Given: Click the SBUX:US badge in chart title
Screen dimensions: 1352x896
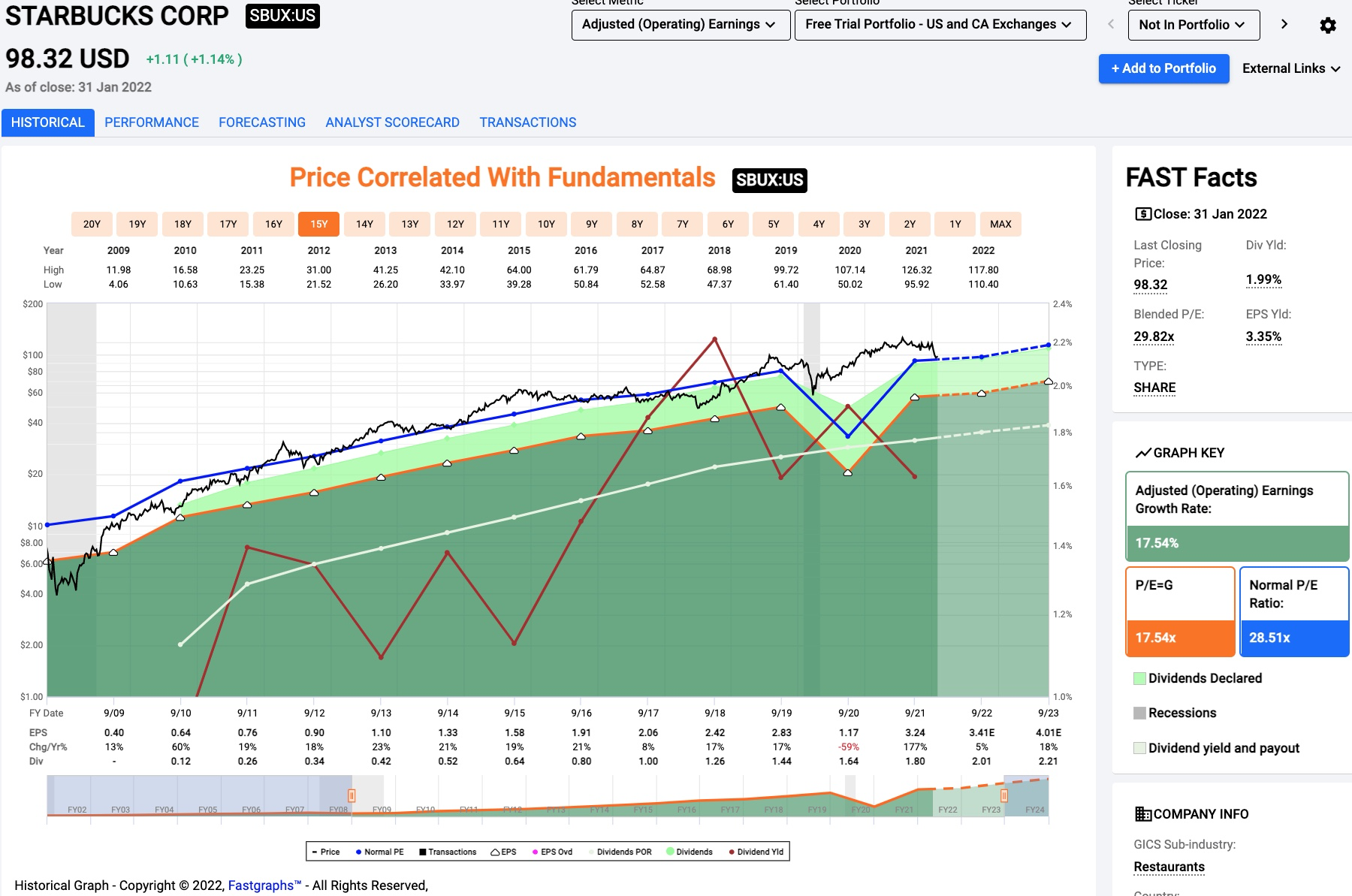Looking at the screenshot, I should 770,180.
